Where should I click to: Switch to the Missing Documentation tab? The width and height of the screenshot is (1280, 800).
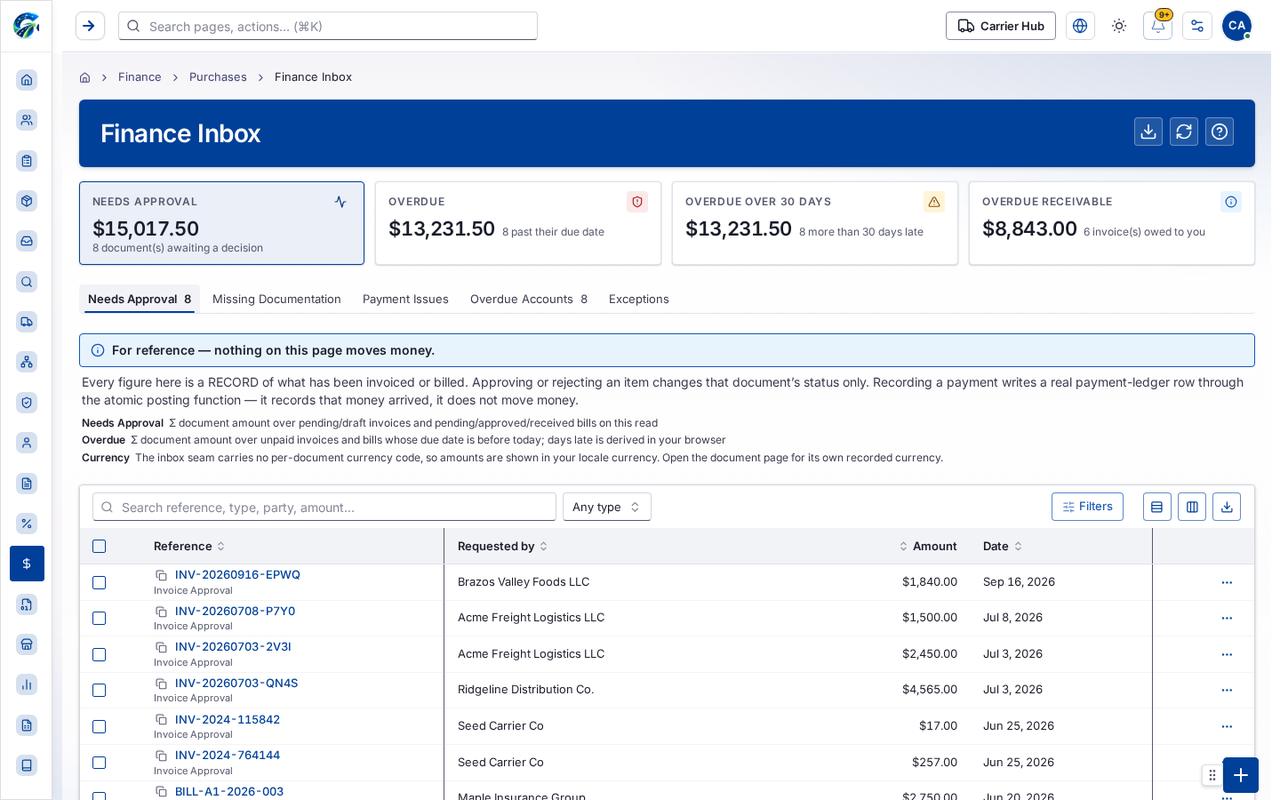click(x=277, y=299)
